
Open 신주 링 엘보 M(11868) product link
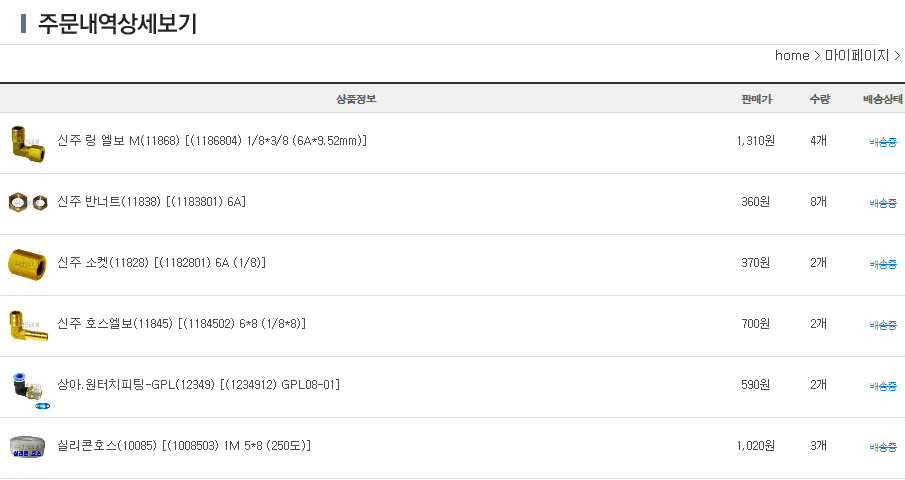coord(212,141)
